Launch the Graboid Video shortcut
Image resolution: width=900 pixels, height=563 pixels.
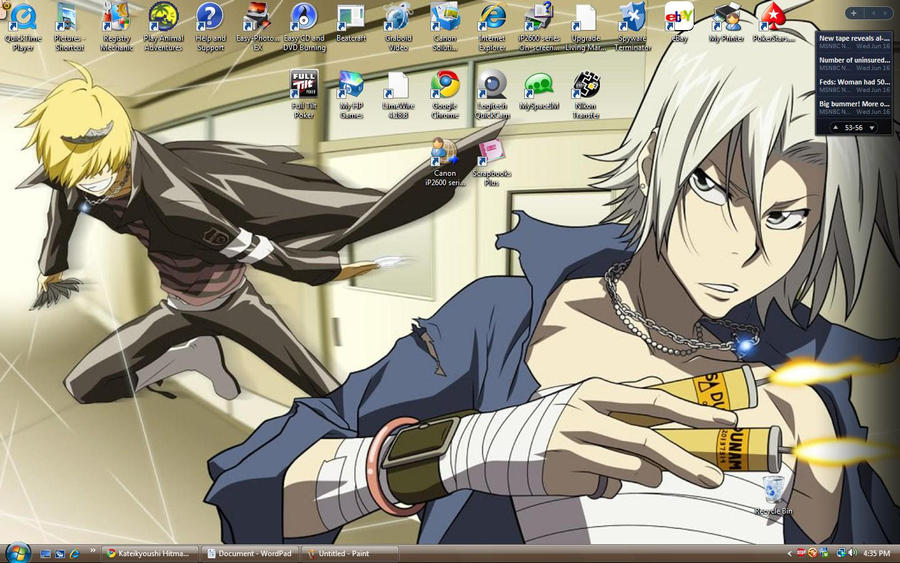pos(398,27)
